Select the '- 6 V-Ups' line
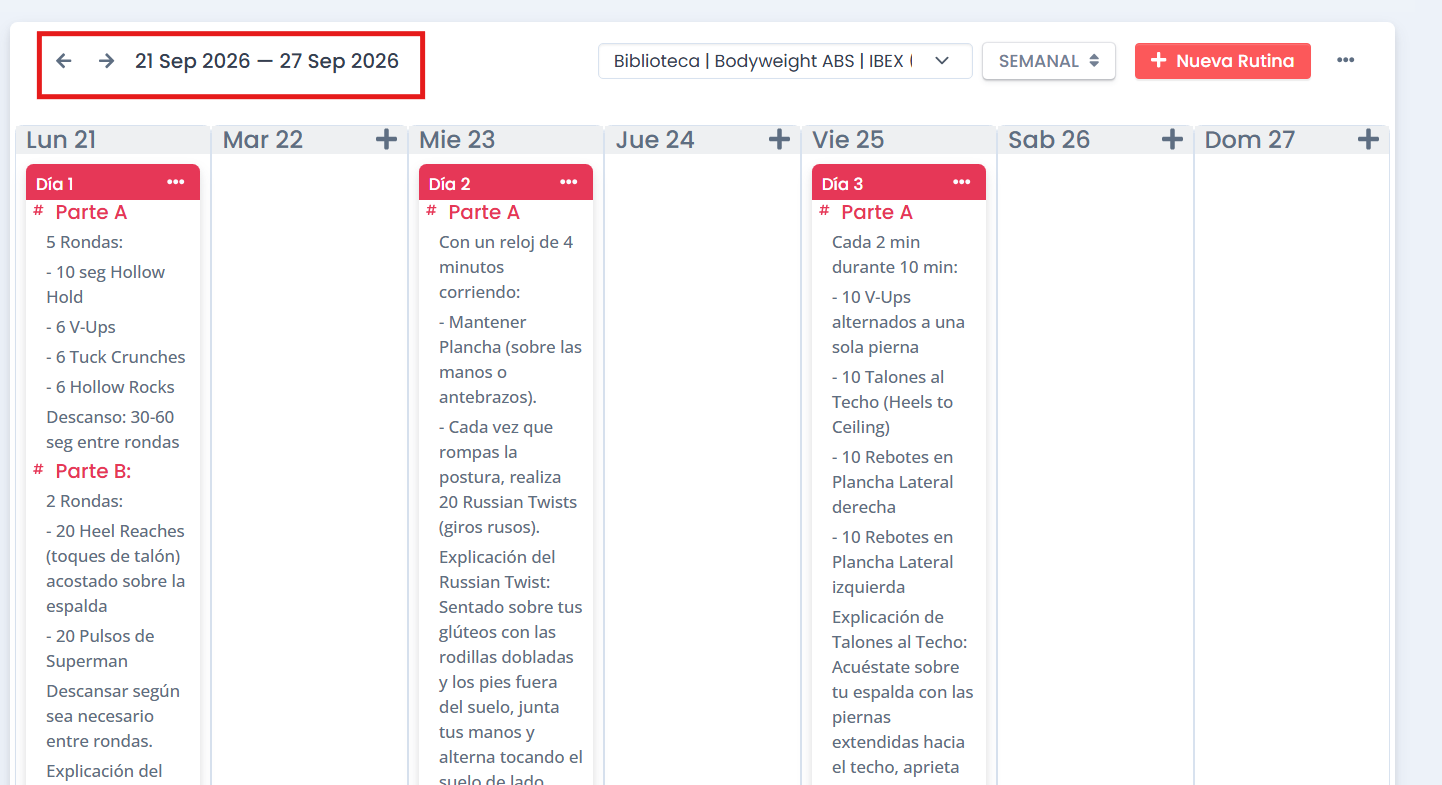The image size is (1442, 785). [x=81, y=327]
